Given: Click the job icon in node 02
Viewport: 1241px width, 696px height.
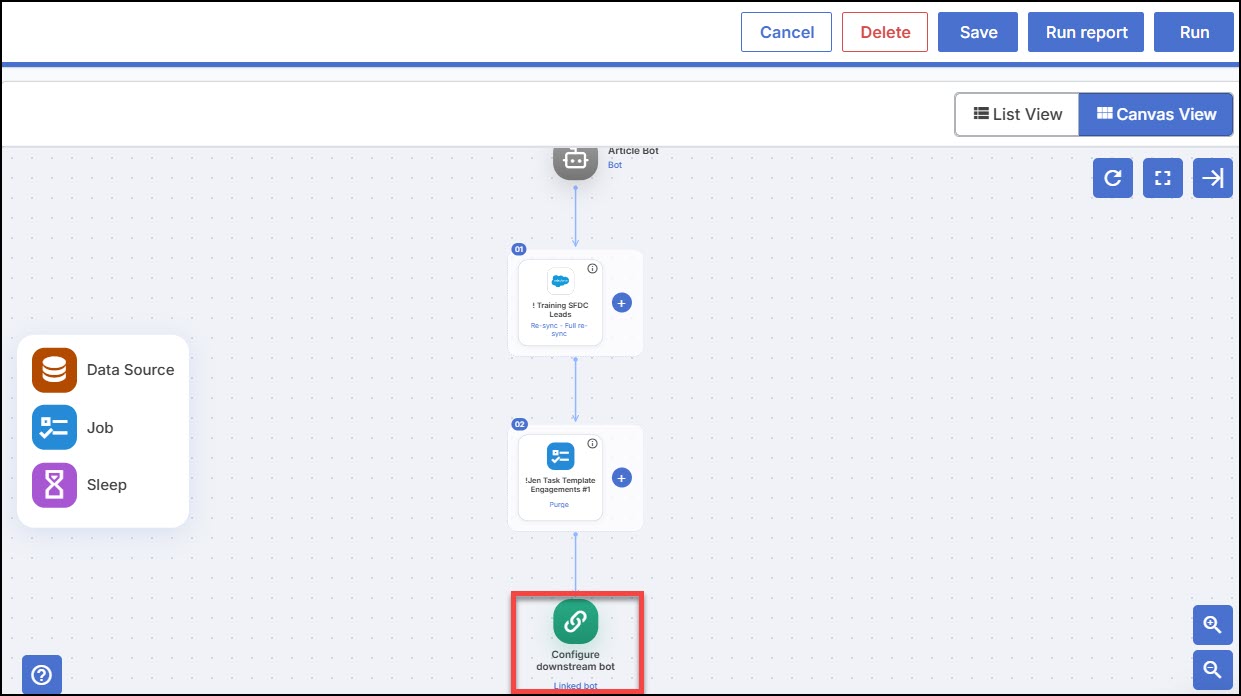Looking at the screenshot, I should (x=561, y=456).
